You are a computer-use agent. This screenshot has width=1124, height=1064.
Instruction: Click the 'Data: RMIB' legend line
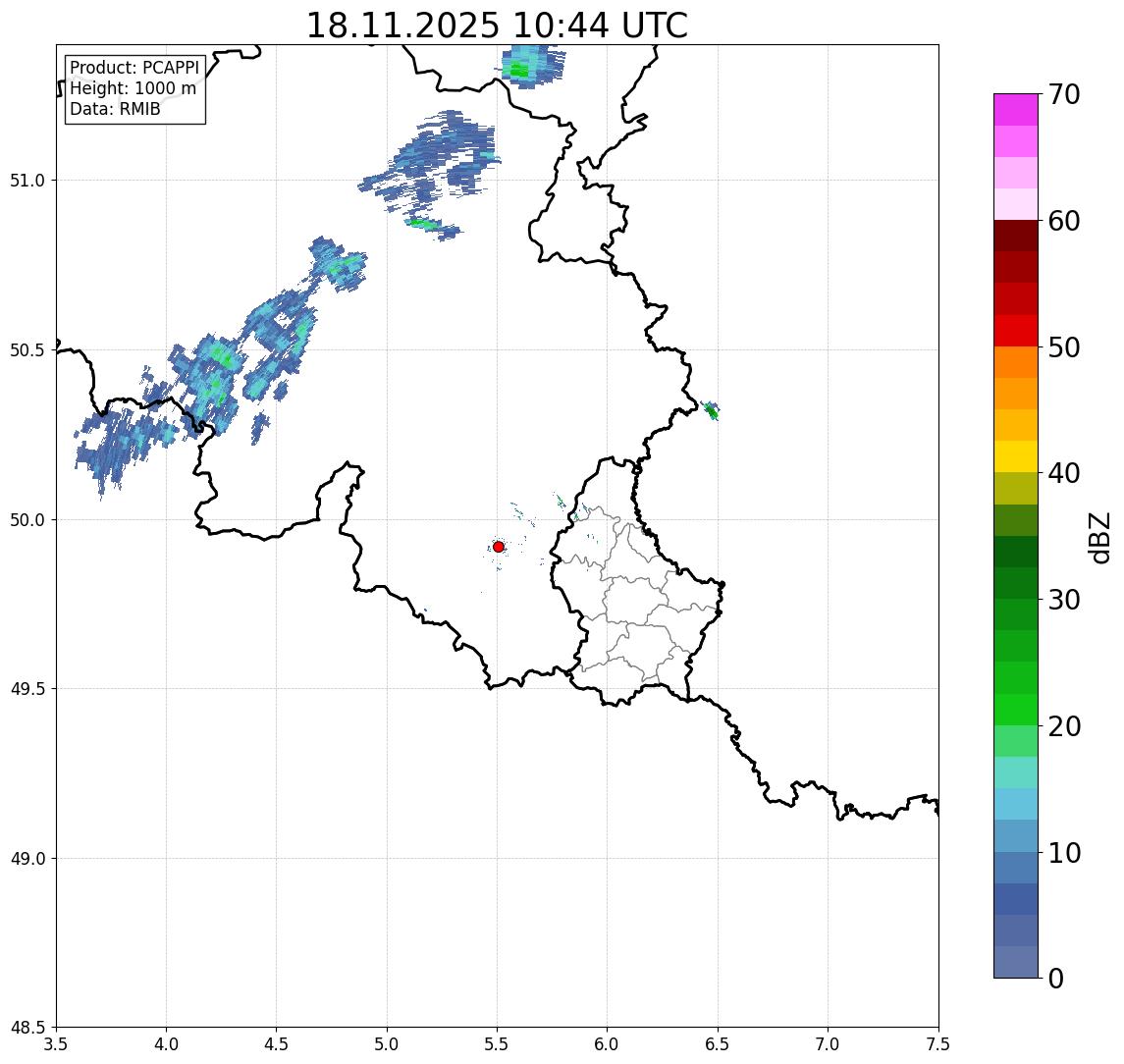point(115,109)
